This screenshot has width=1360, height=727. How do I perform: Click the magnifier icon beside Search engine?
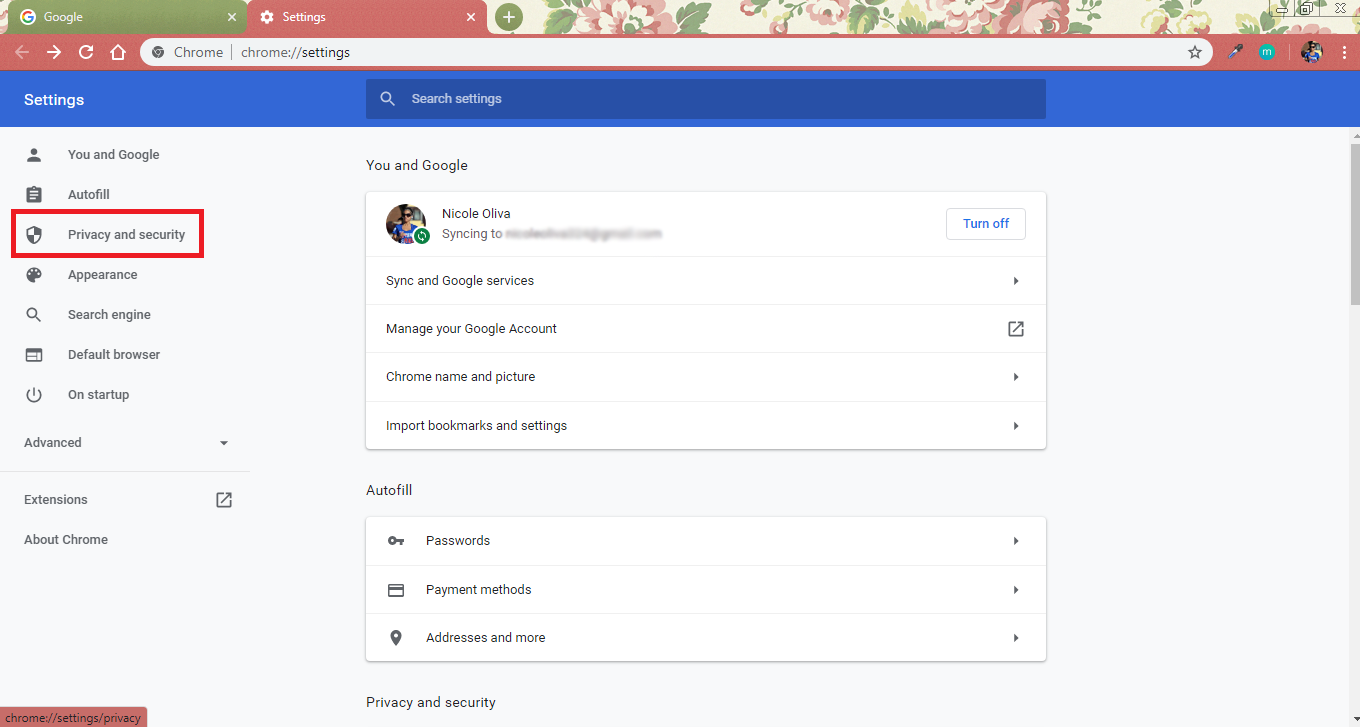34,315
